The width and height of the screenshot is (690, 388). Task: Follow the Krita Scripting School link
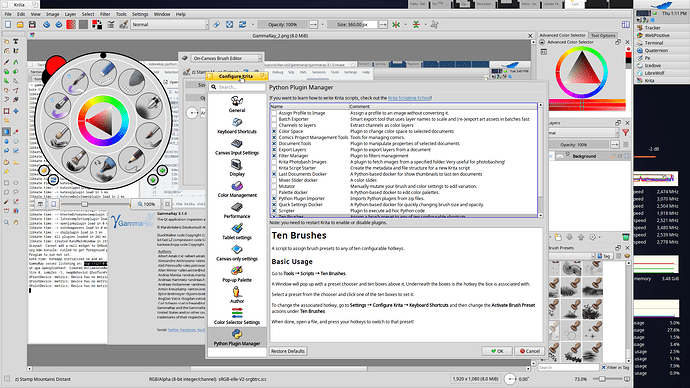(x=409, y=98)
